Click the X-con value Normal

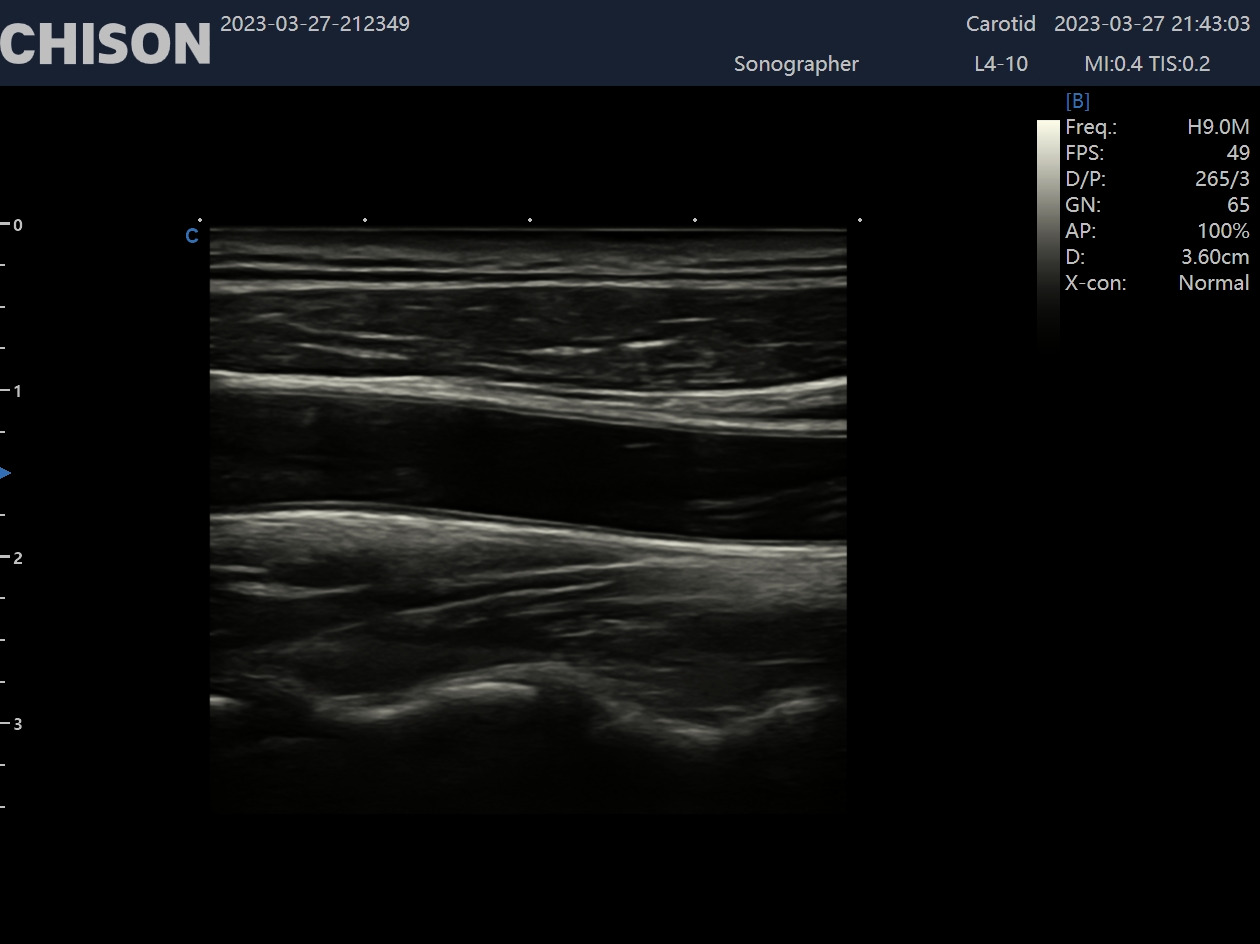1214,283
